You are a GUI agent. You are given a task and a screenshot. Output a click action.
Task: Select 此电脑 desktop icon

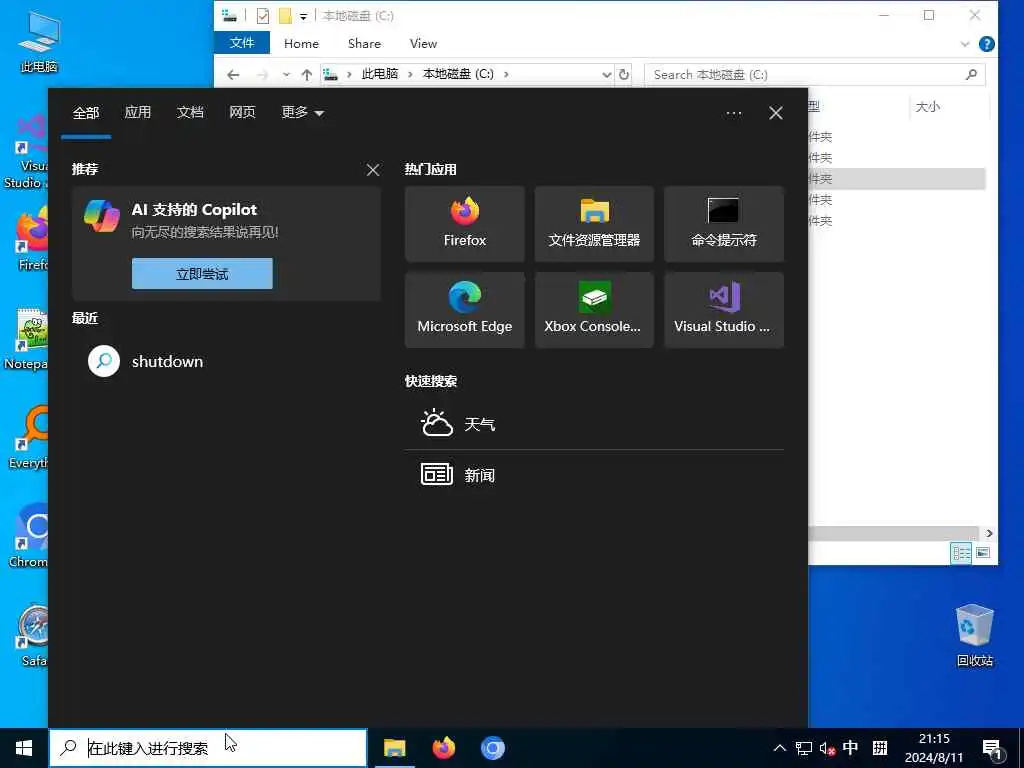click(x=39, y=40)
